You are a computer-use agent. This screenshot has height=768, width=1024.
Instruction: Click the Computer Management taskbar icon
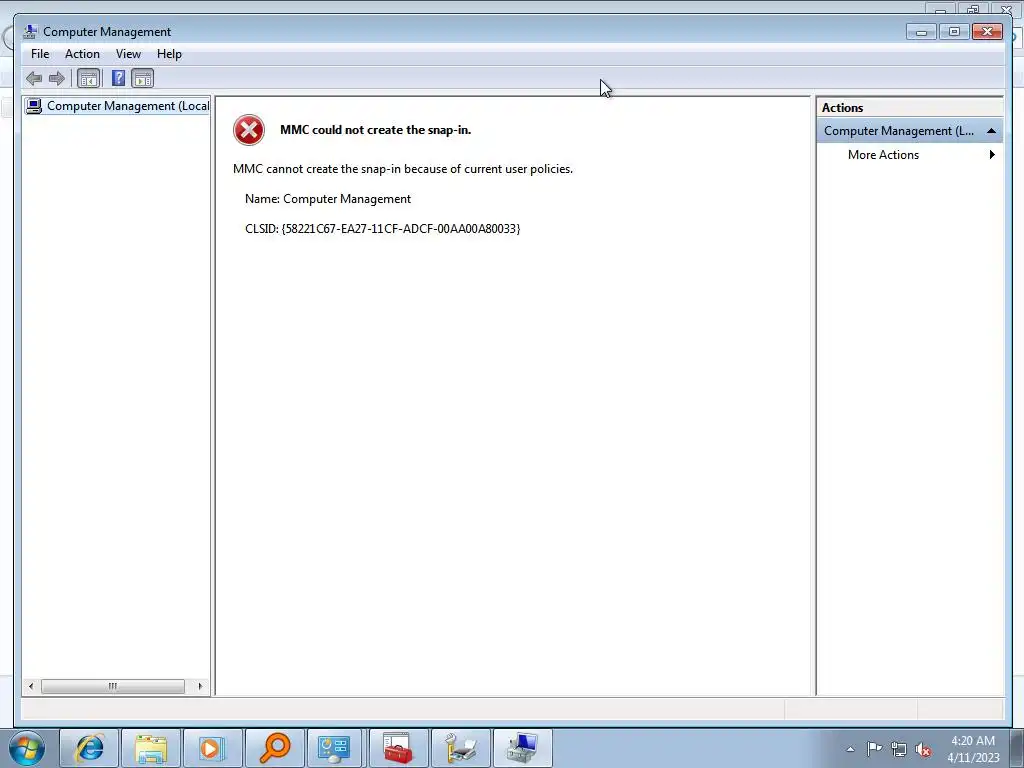click(x=522, y=748)
